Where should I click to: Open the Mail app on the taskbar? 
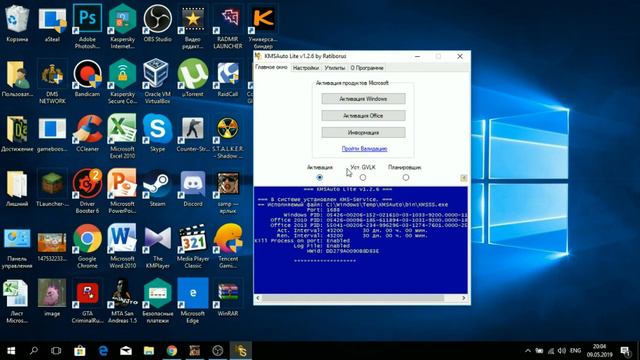point(126,351)
